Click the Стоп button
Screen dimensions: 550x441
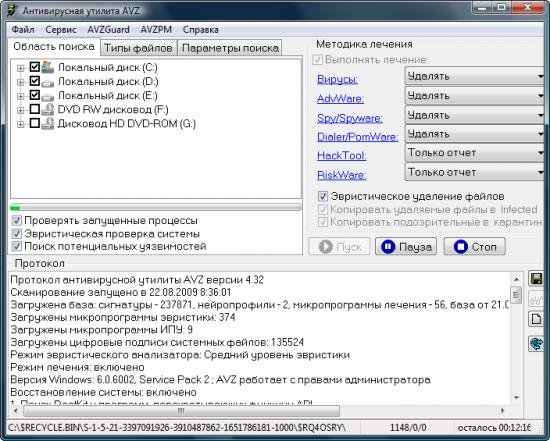click(475, 247)
